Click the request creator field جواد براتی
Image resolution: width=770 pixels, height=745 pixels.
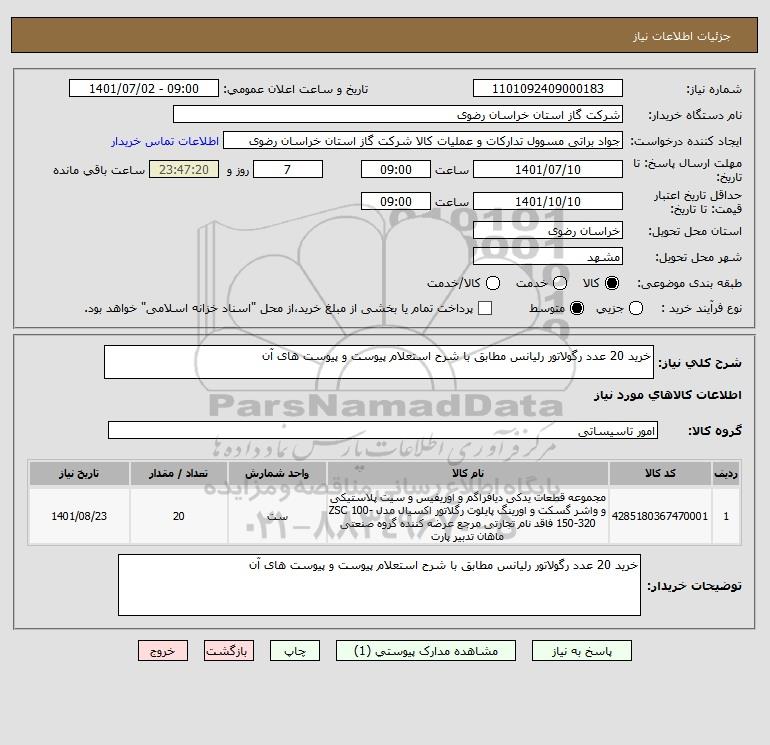pos(423,141)
